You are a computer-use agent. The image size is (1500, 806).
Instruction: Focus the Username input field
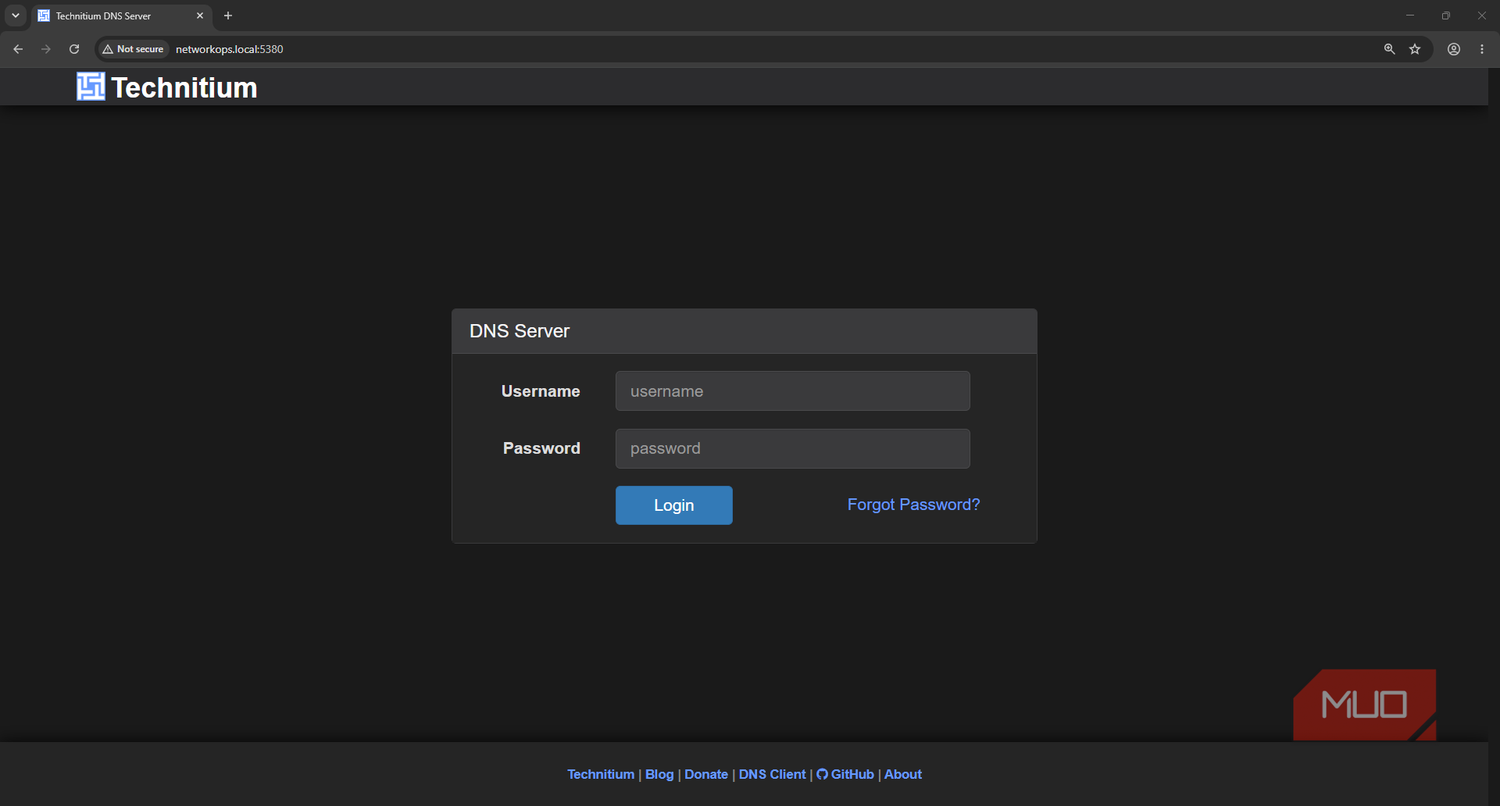click(792, 391)
